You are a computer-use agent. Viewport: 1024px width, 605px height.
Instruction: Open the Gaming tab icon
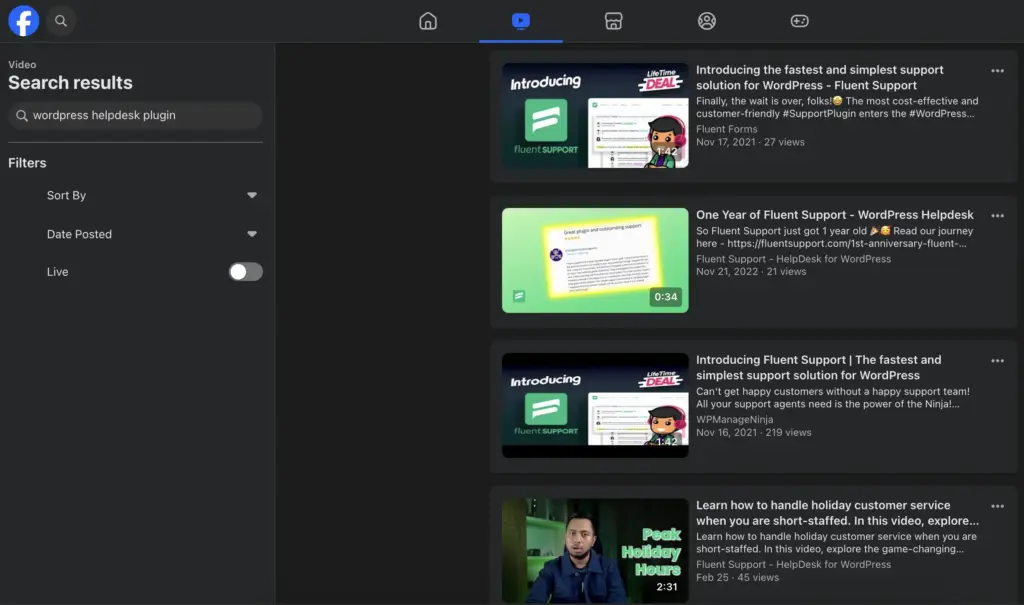(799, 21)
